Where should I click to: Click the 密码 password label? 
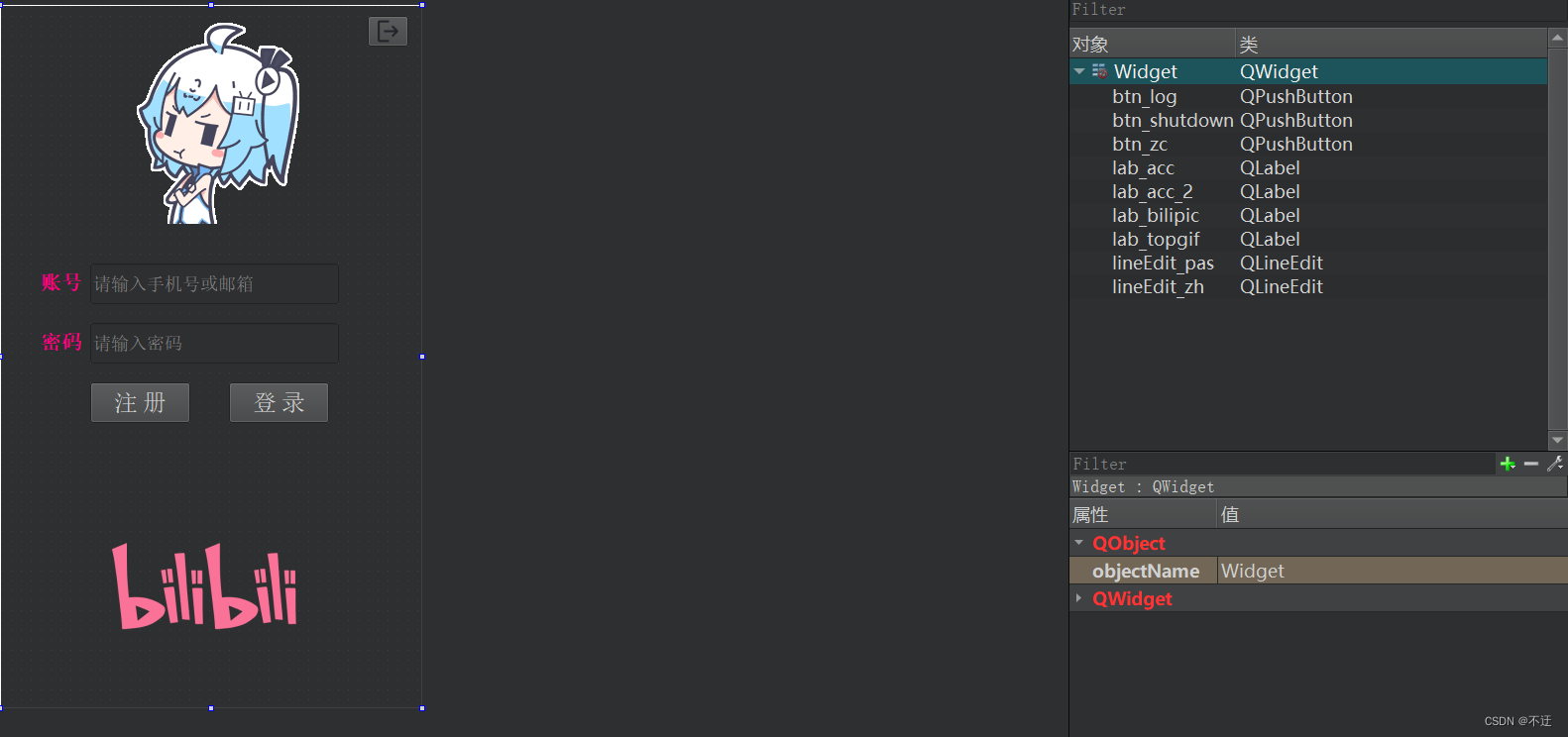pos(61,342)
